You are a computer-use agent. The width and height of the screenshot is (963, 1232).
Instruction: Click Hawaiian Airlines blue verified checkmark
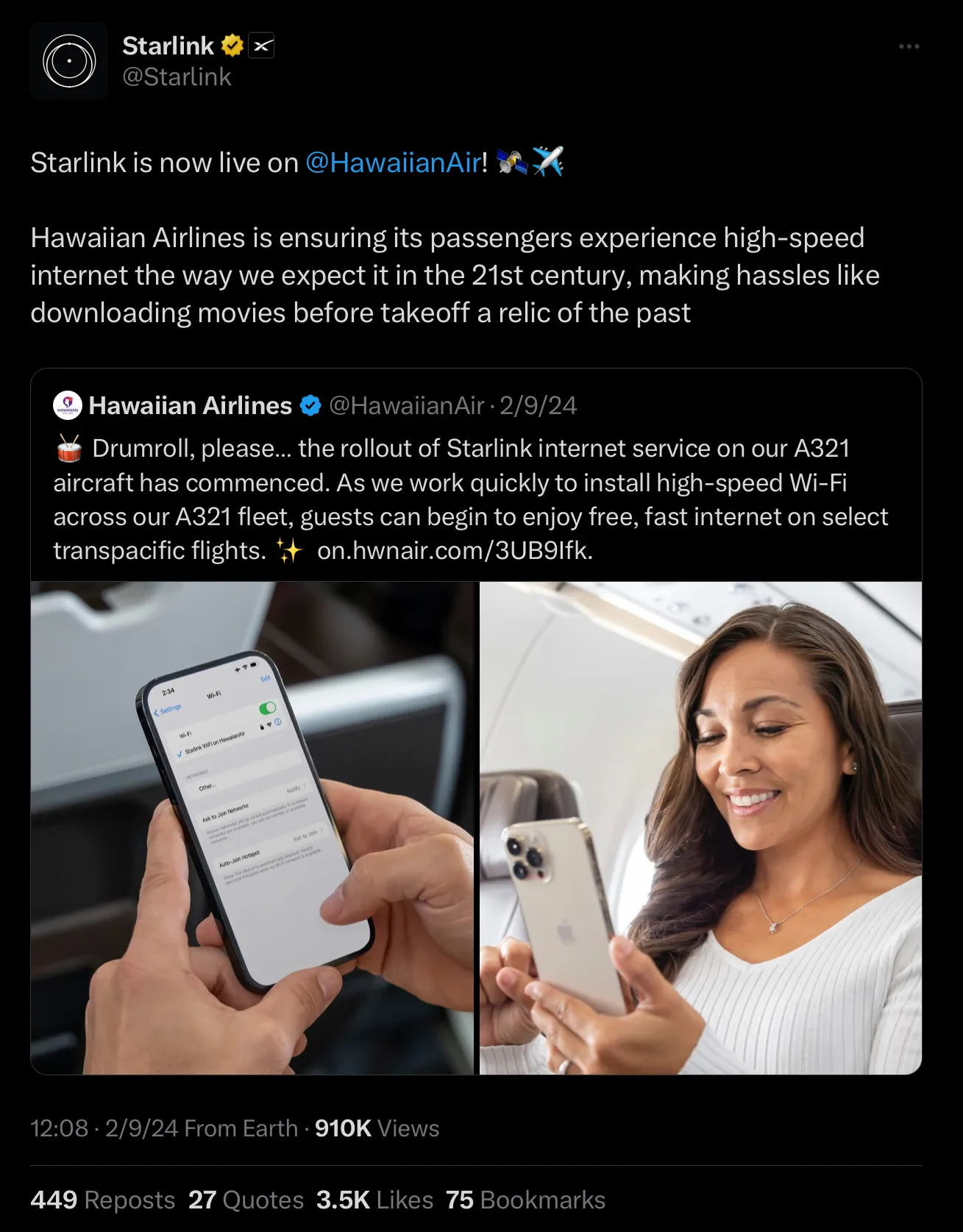(x=310, y=405)
